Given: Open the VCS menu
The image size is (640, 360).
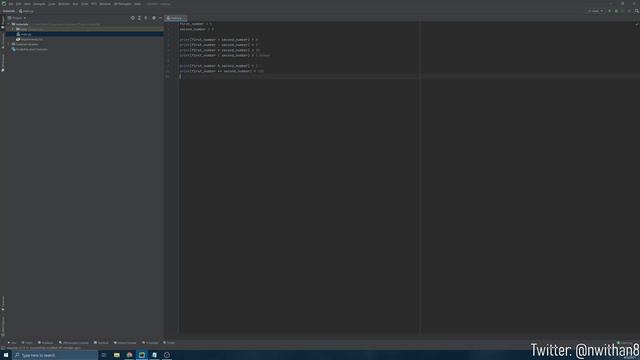Looking at the screenshot, I should click(x=94, y=4).
